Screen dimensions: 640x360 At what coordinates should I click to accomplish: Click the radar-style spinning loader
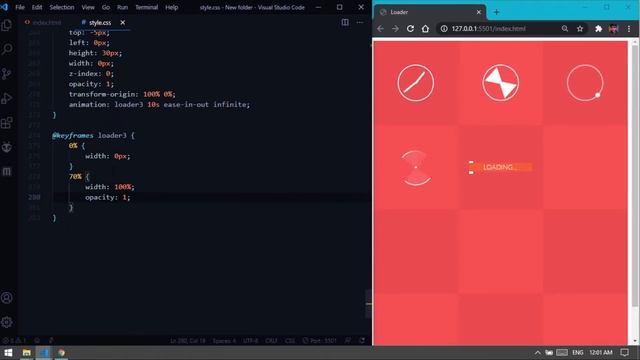pos(416,167)
